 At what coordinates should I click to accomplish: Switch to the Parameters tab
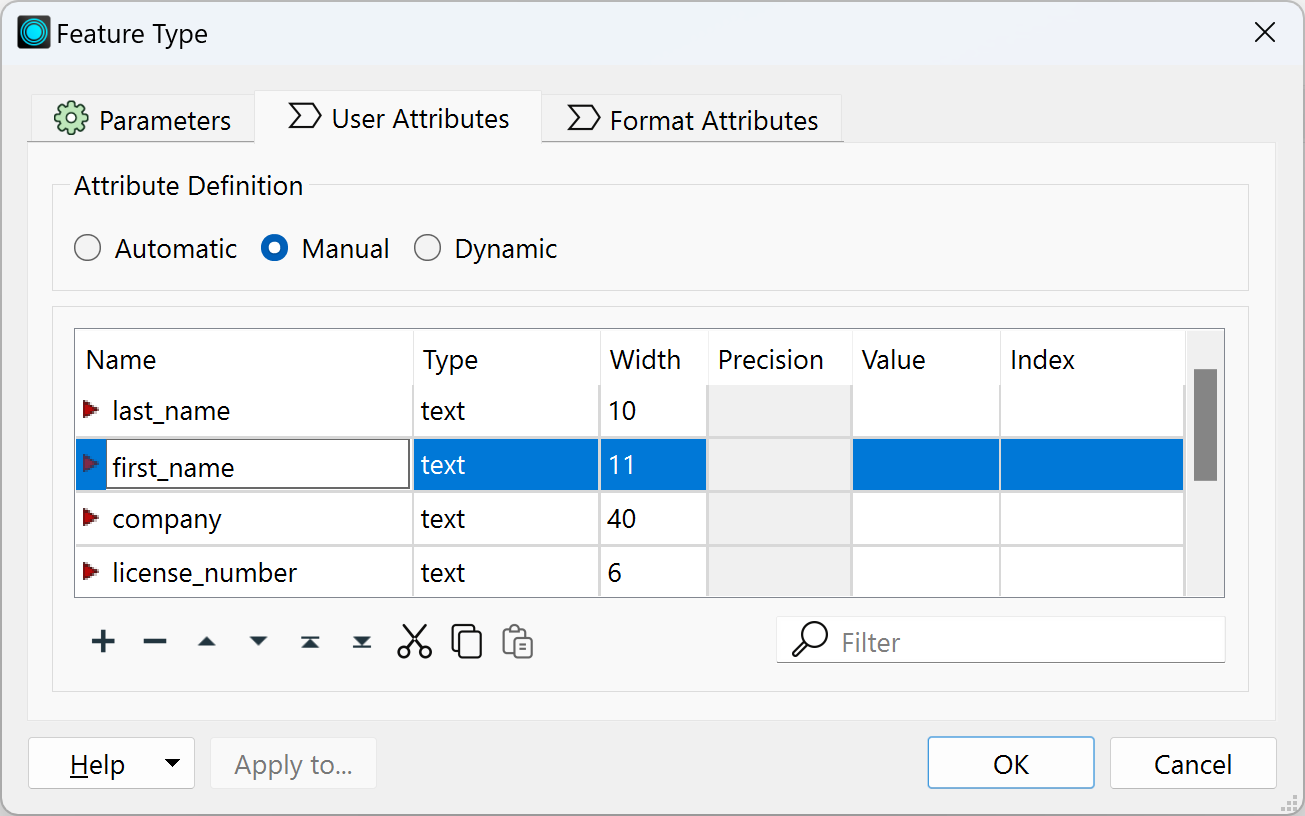(141, 118)
